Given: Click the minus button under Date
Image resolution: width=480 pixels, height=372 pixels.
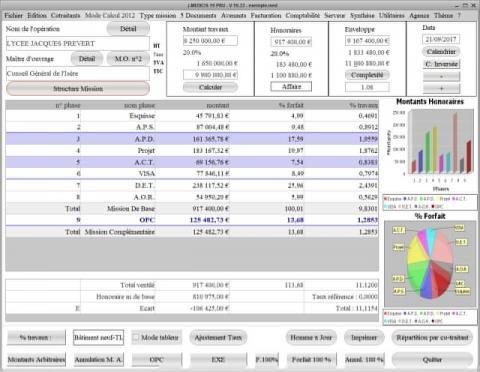Looking at the screenshot, I should 441,76.
